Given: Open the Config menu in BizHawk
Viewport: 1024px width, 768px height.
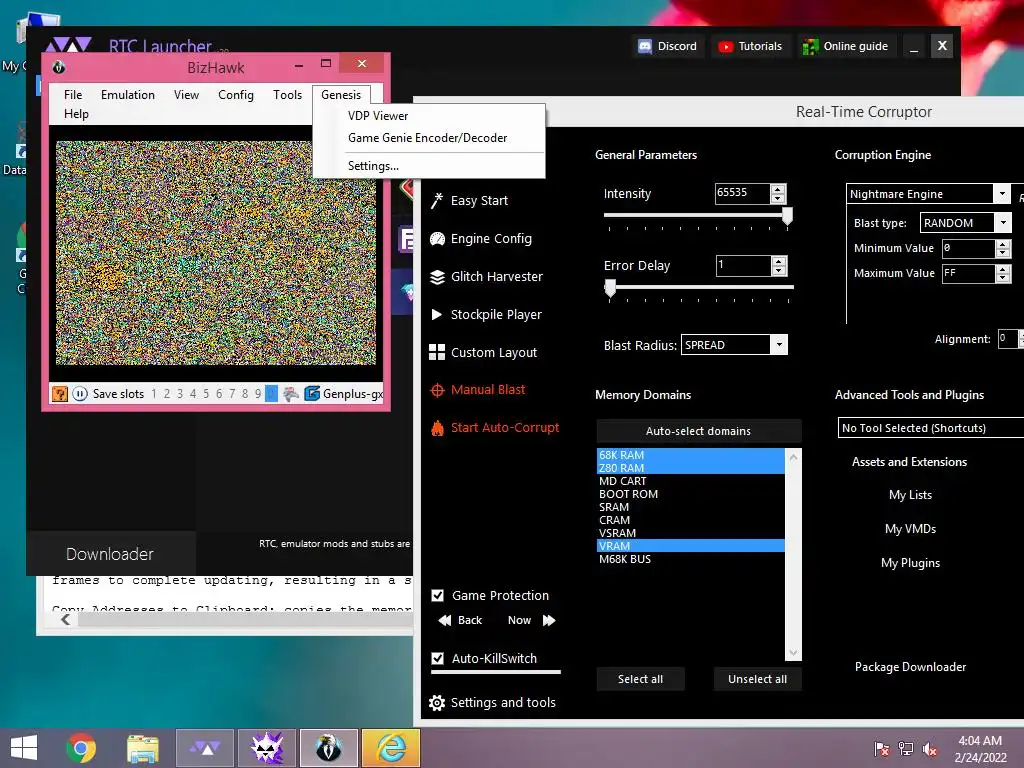Looking at the screenshot, I should [x=236, y=95].
